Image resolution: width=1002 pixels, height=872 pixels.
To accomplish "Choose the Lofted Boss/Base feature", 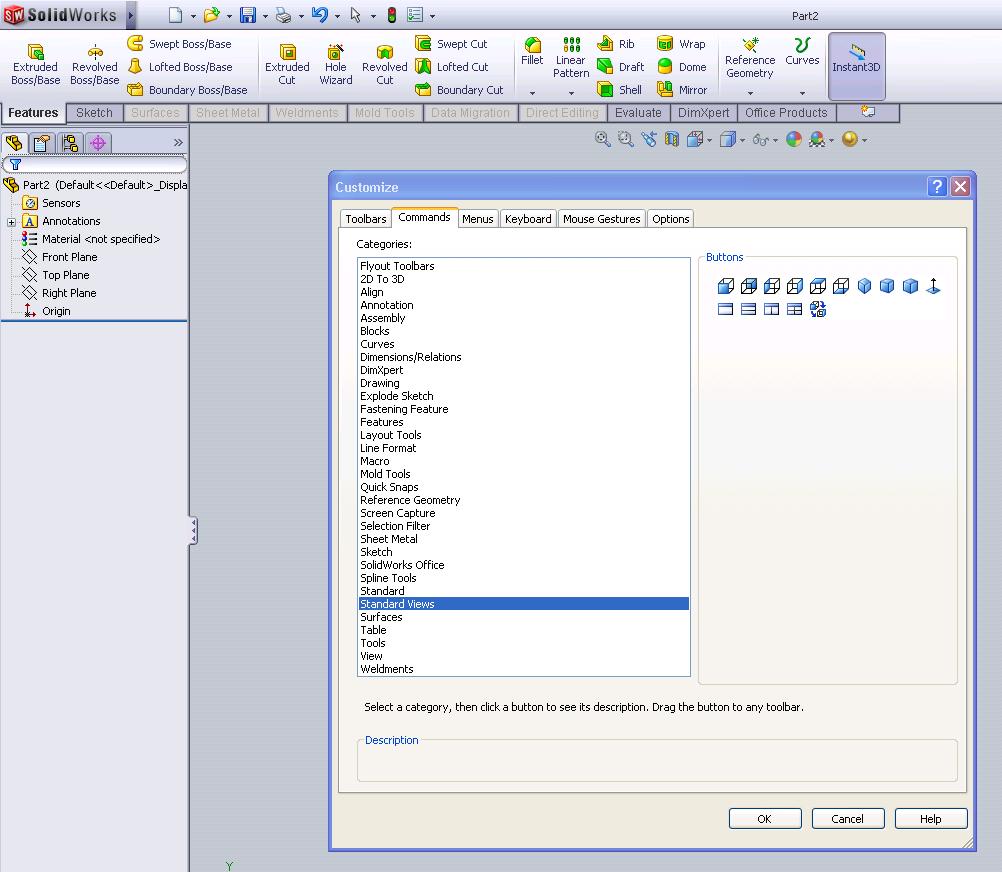I will point(180,66).
